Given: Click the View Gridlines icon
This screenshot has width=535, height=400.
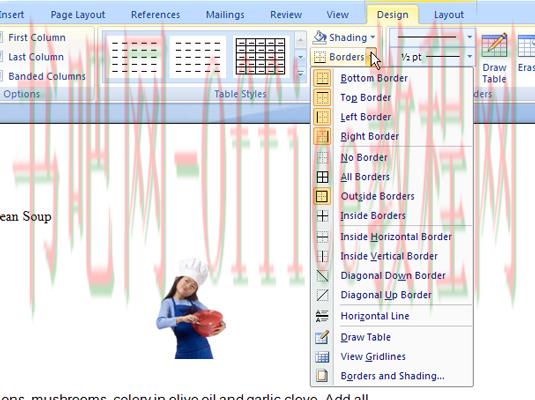Looking at the screenshot, I should click(322, 357).
